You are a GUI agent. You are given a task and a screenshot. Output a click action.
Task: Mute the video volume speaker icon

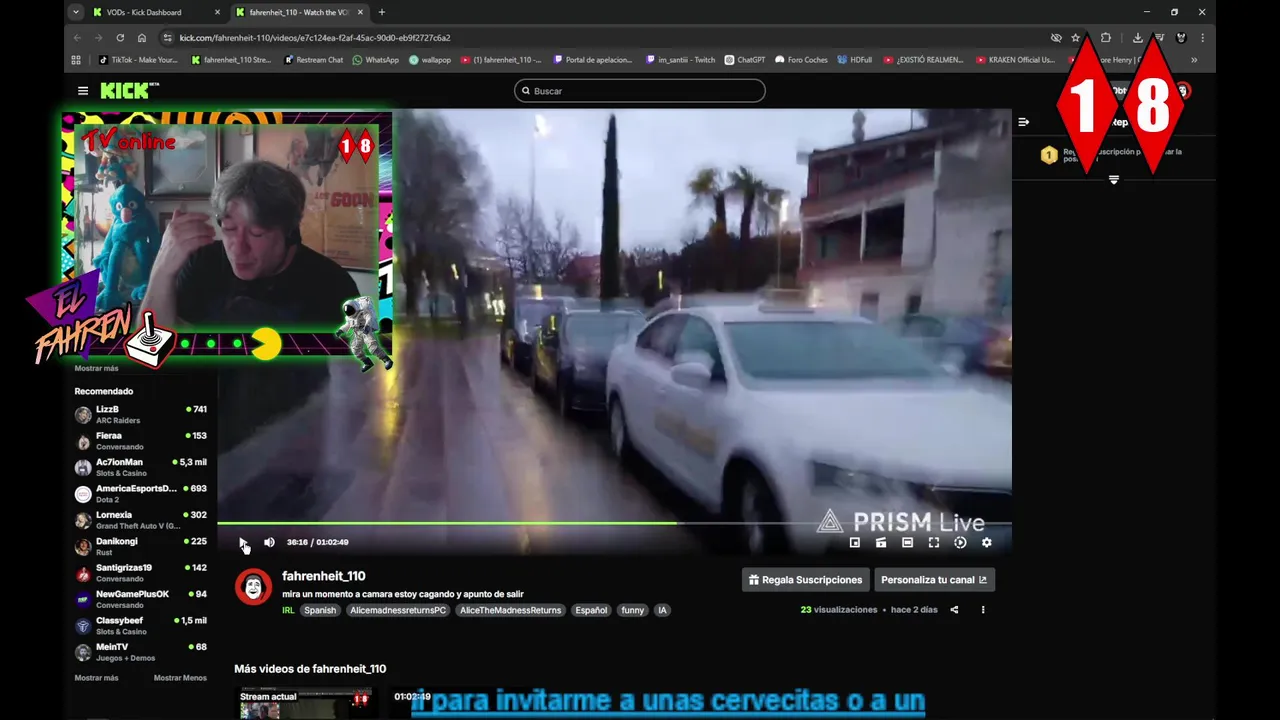[x=269, y=542]
